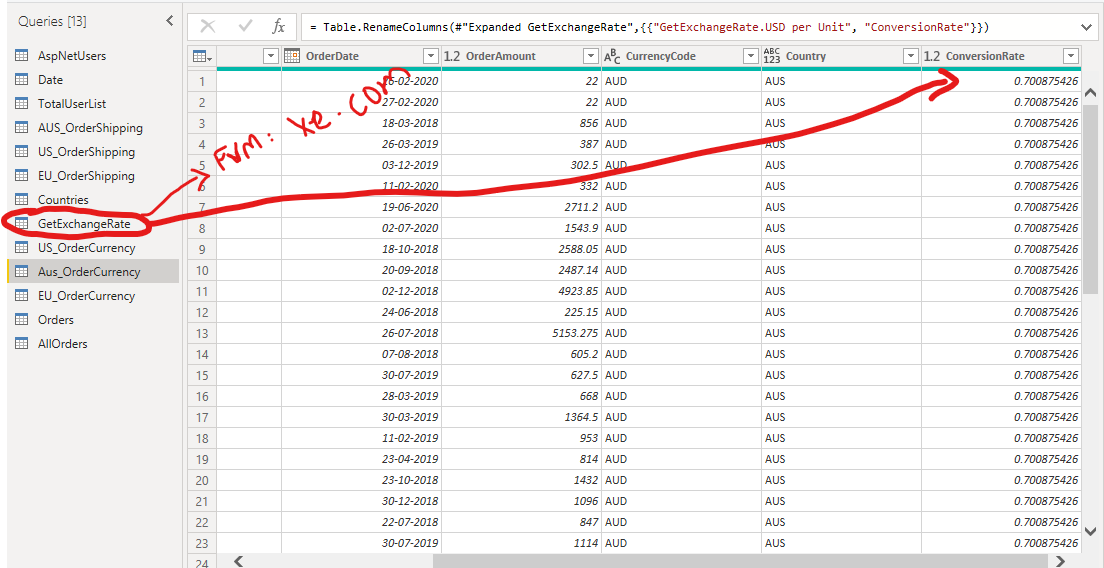Collapse the Queries pane chevron
This screenshot has width=1104, height=568.
click(x=170, y=21)
